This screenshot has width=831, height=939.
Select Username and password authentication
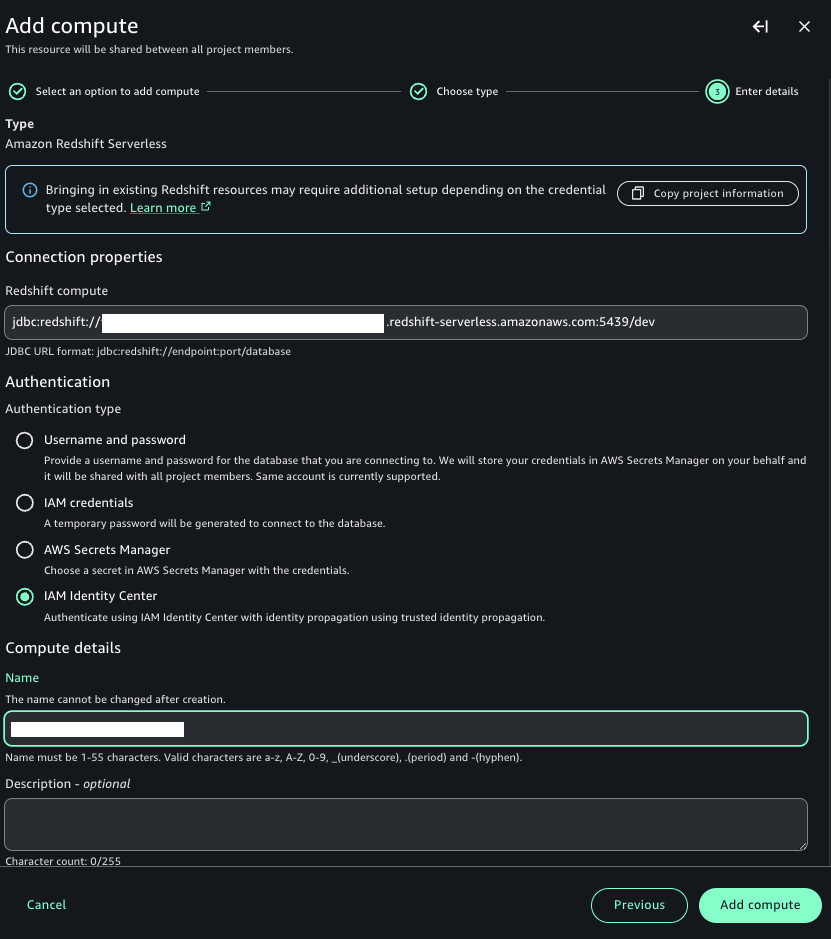point(25,440)
